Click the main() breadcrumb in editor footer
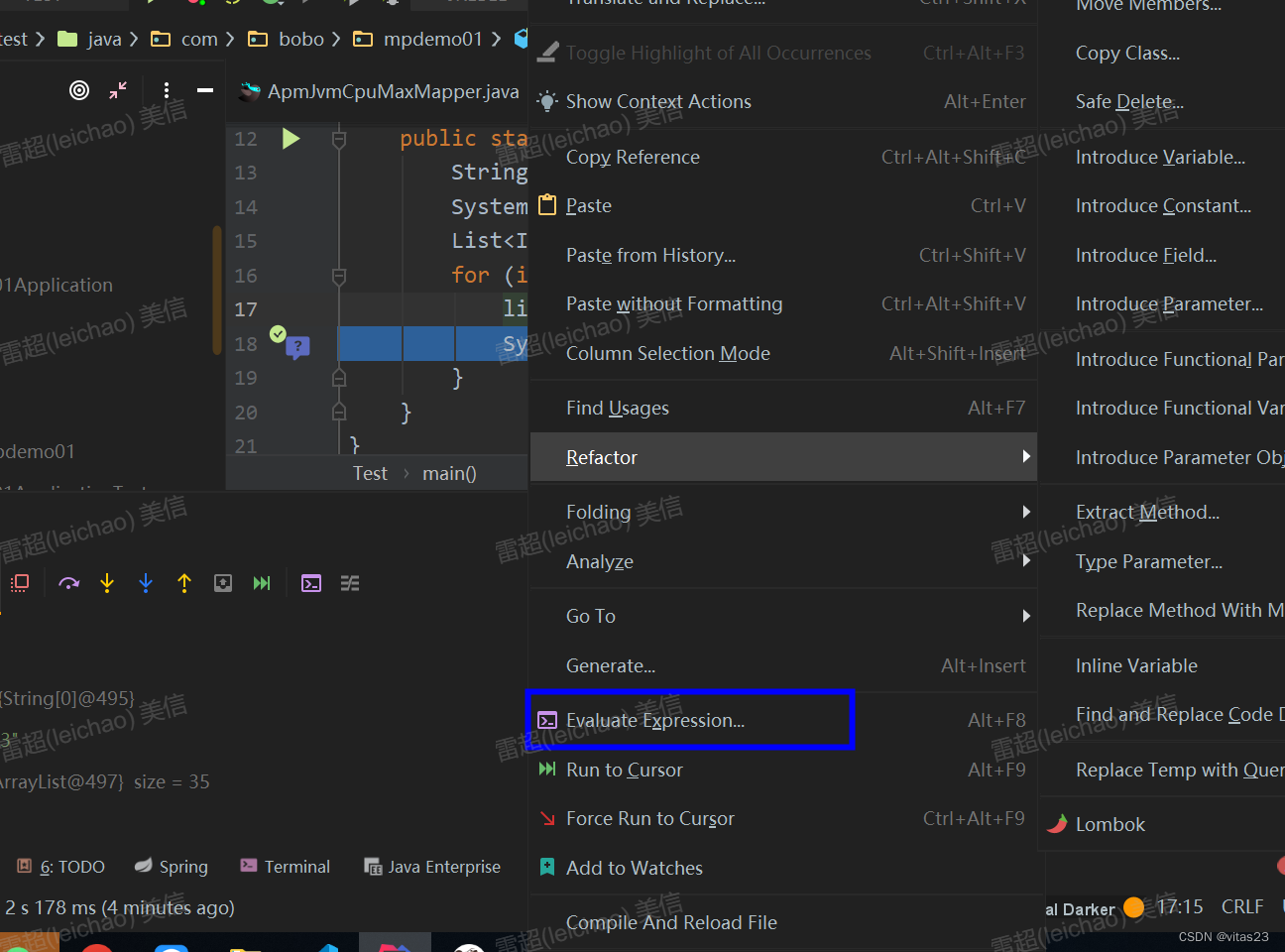This screenshot has width=1285, height=952. tap(449, 473)
